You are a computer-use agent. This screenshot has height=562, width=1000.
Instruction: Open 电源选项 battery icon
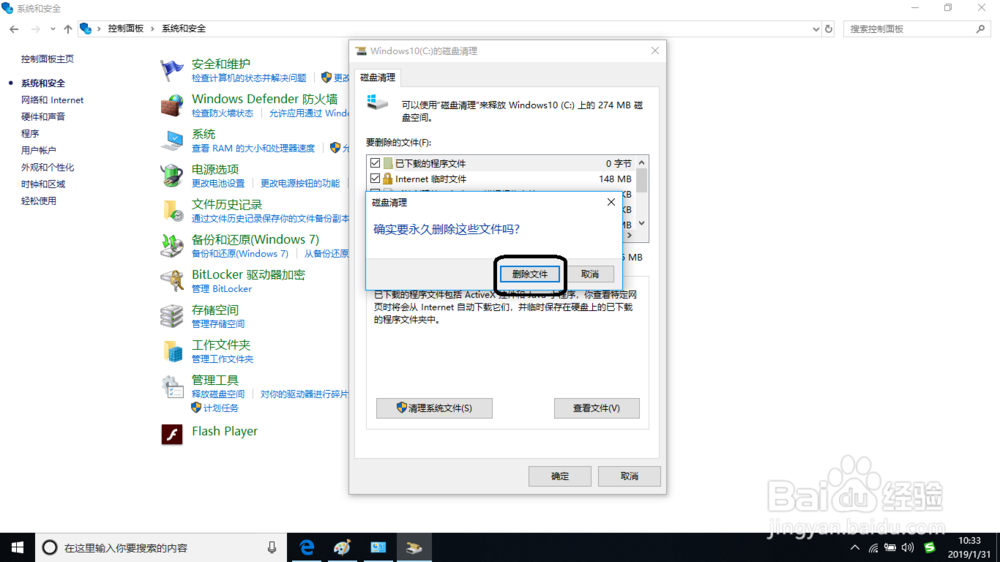click(172, 175)
